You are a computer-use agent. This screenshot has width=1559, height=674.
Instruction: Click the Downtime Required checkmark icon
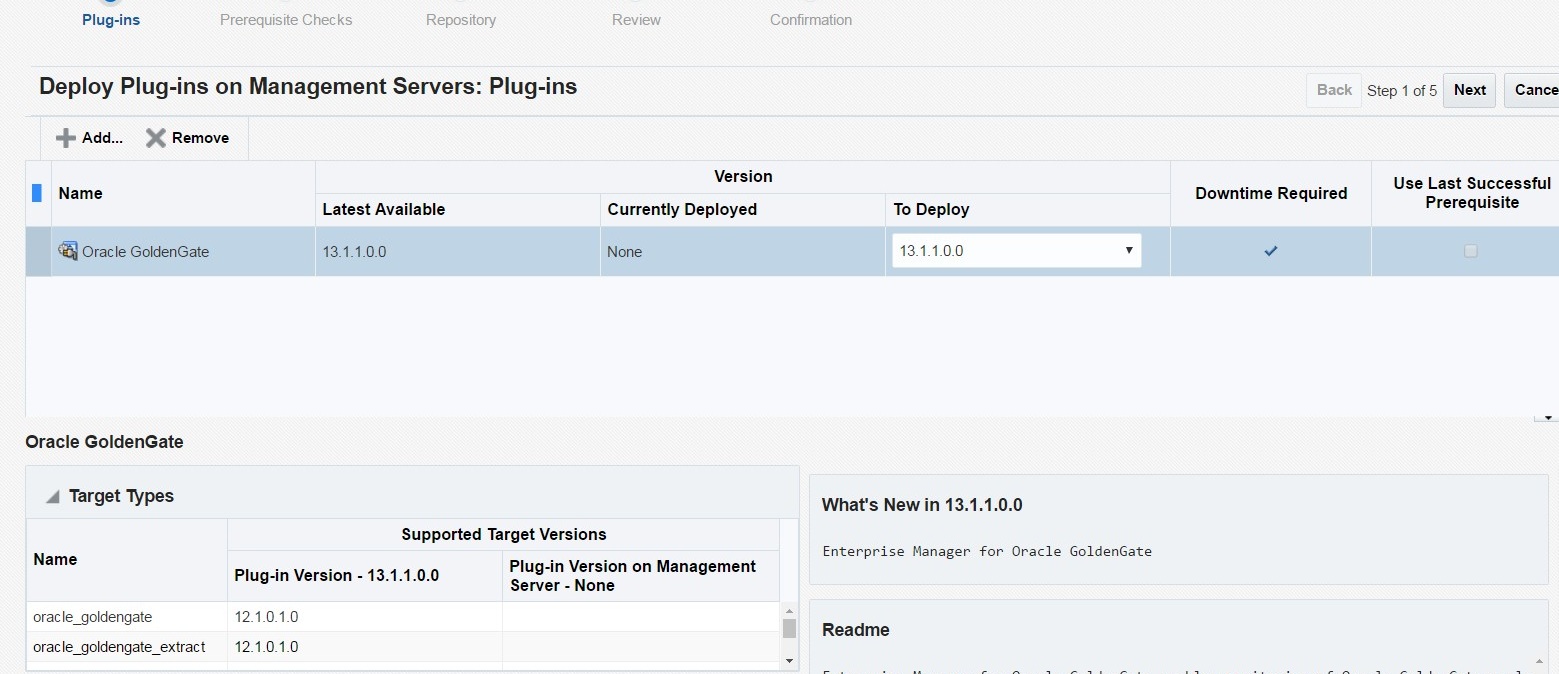[x=1270, y=251]
